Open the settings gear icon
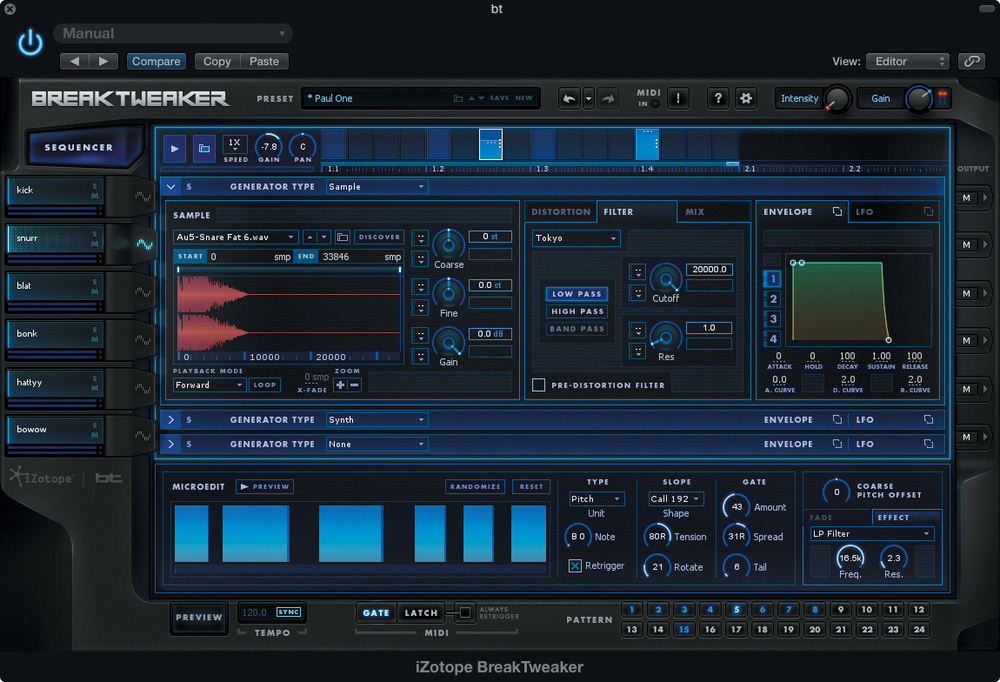Viewport: 1000px width, 682px height. (746, 98)
